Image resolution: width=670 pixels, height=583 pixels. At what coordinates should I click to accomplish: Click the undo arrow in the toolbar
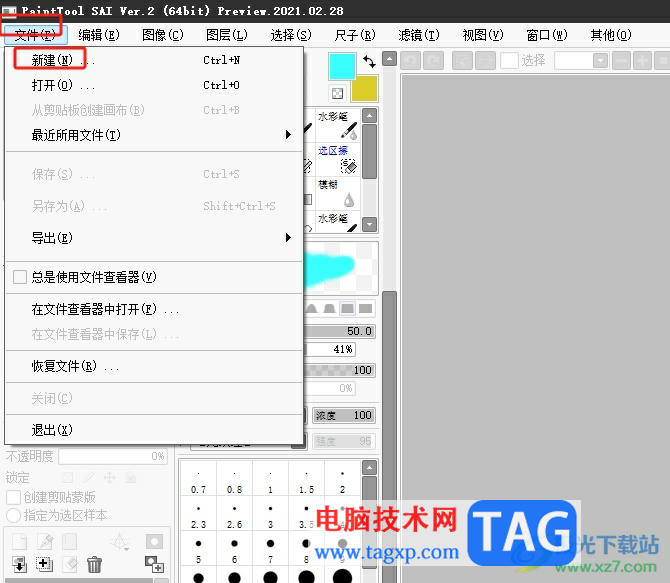tap(410, 61)
